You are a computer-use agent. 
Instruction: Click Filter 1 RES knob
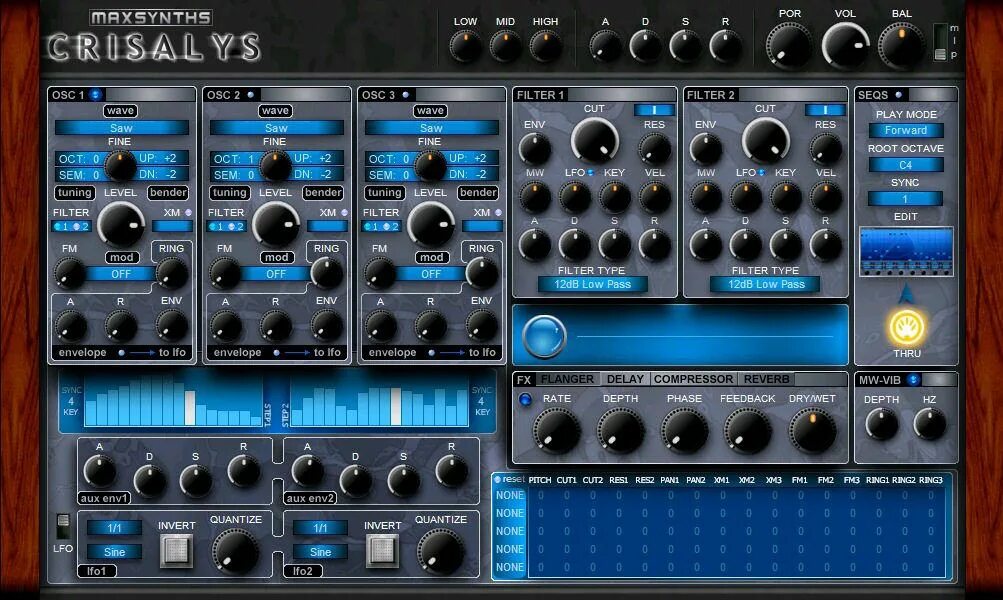click(x=654, y=149)
